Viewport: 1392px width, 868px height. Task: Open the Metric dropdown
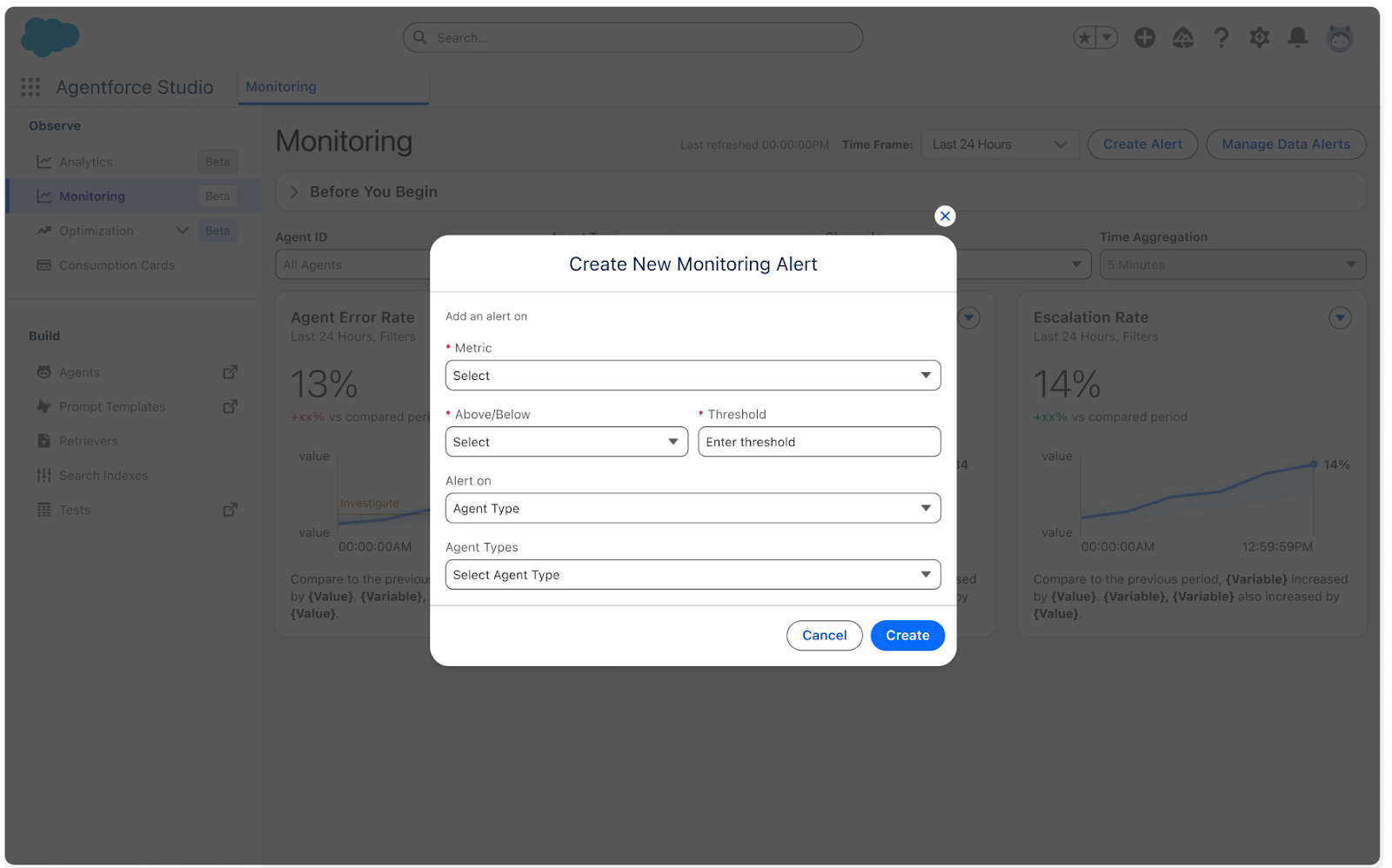(x=693, y=376)
